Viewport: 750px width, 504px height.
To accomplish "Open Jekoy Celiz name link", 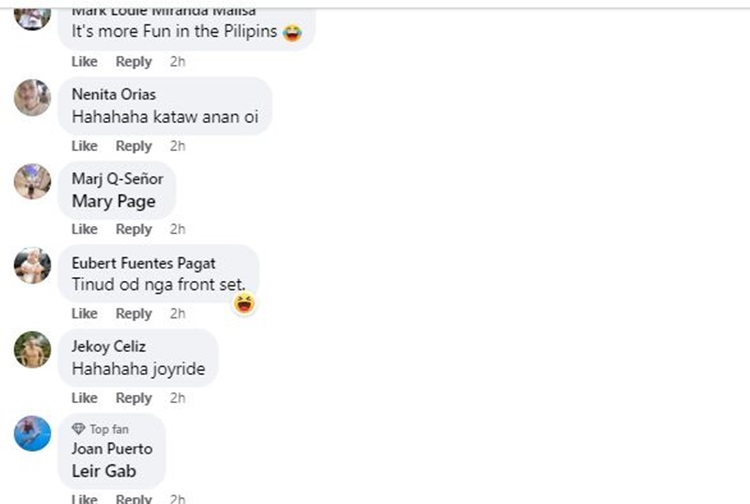I will [109, 346].
